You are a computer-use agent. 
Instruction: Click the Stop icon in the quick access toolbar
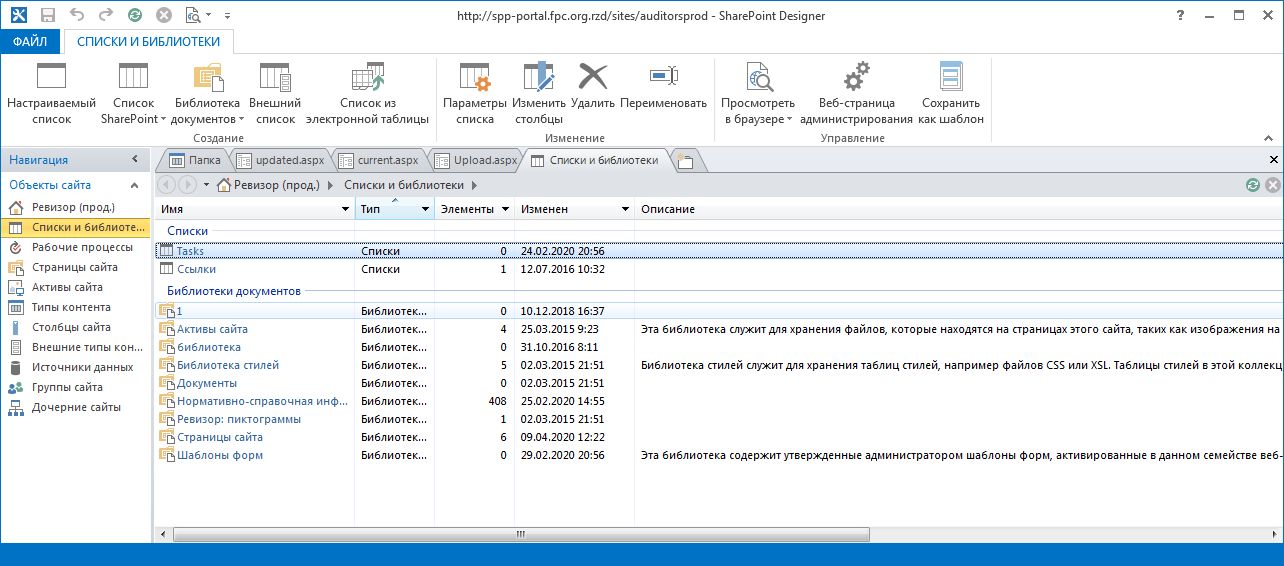click(164, 15)
